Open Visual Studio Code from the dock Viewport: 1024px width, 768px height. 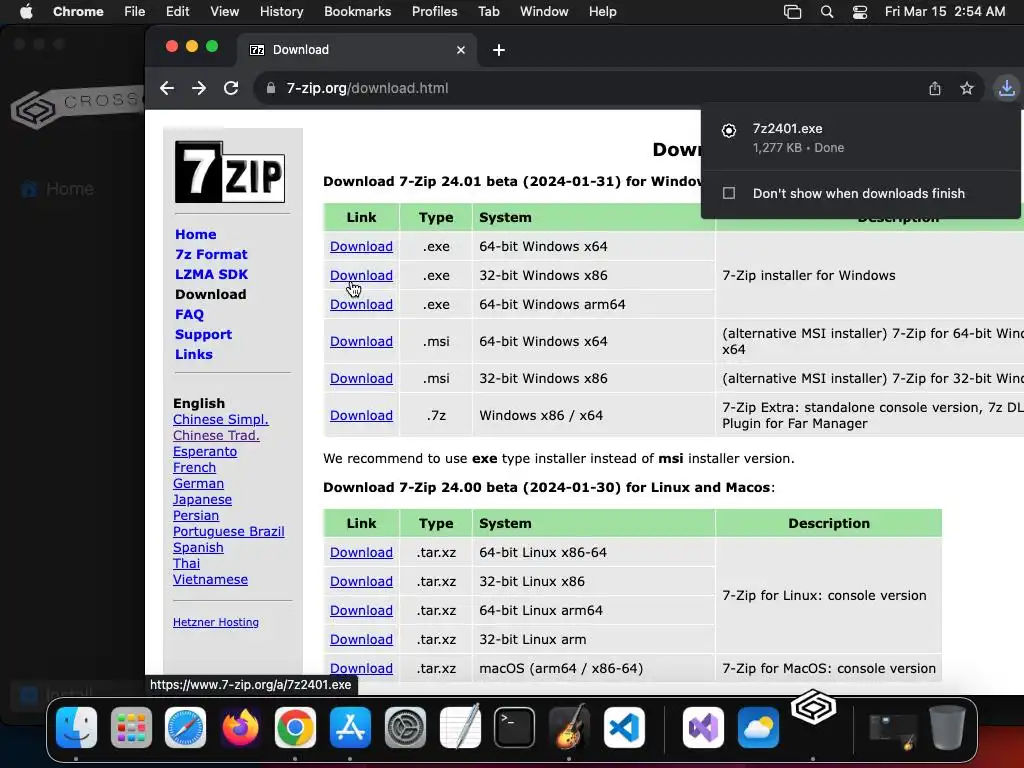624,728
